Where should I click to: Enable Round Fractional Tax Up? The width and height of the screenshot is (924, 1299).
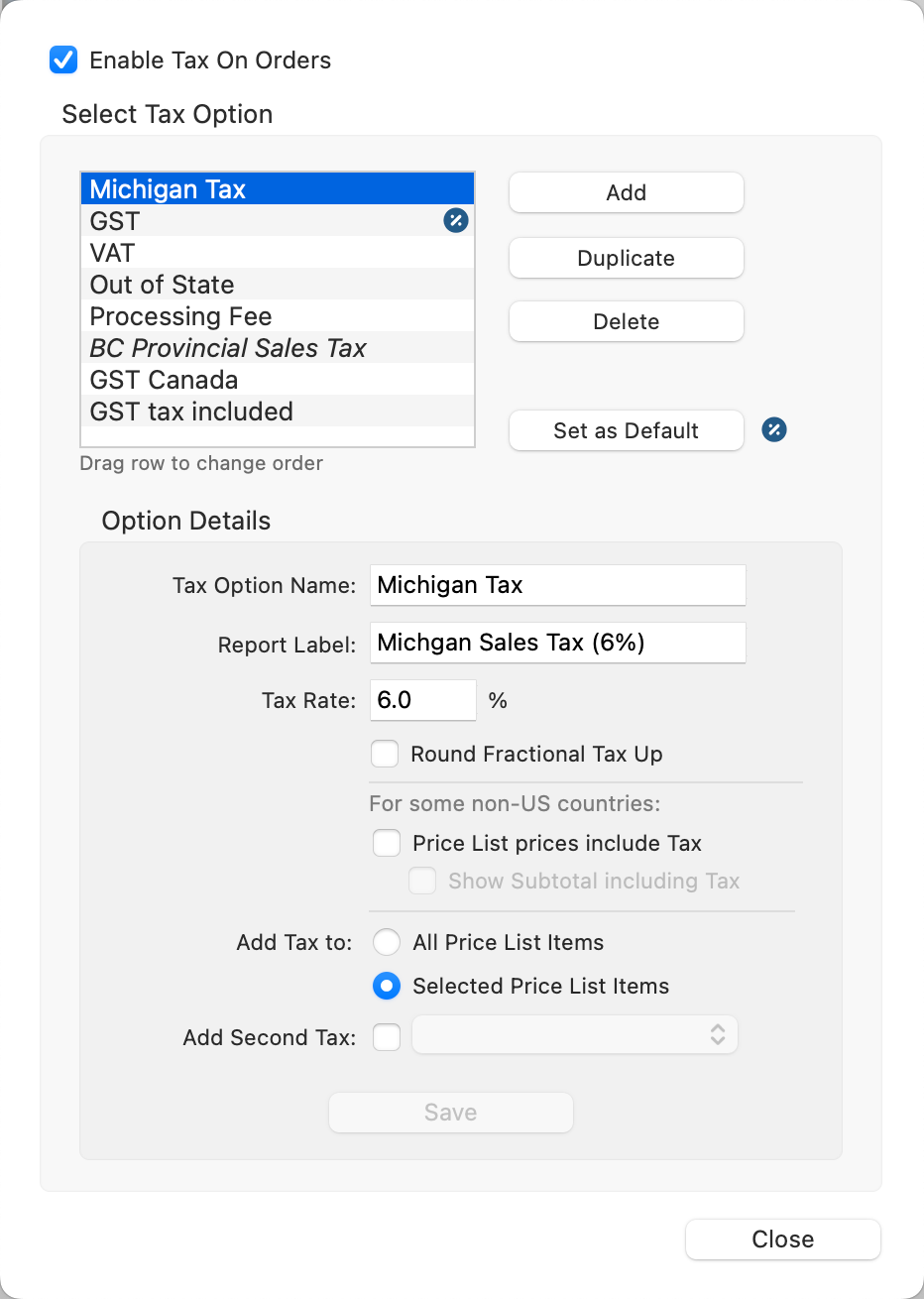[x=385, y=754]
